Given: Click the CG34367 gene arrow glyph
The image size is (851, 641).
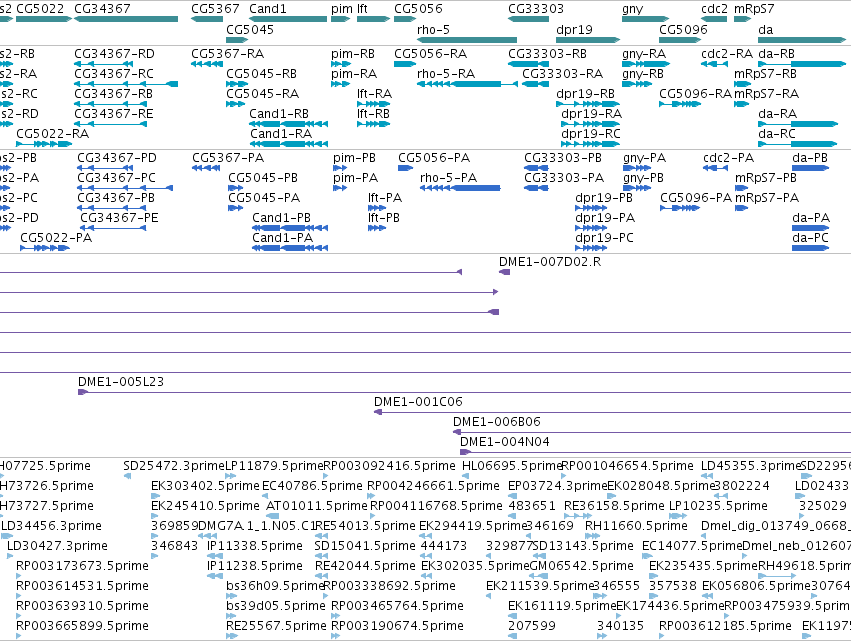Looking at the screenshot, I should pos(126,19).
